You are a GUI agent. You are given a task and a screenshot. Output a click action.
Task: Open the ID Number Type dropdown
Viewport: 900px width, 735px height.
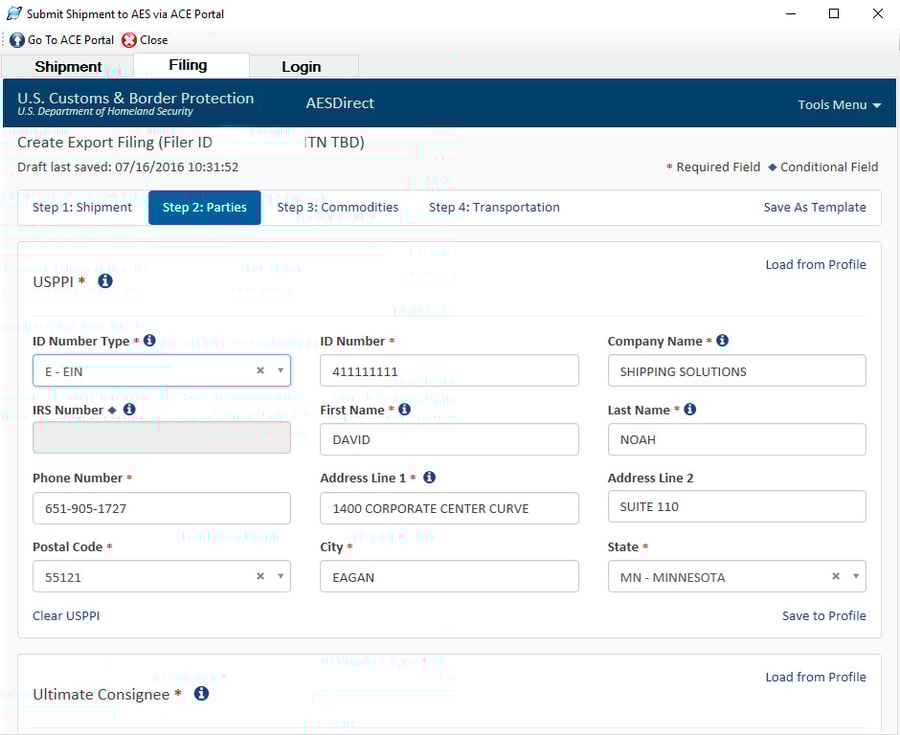[281, 371]
